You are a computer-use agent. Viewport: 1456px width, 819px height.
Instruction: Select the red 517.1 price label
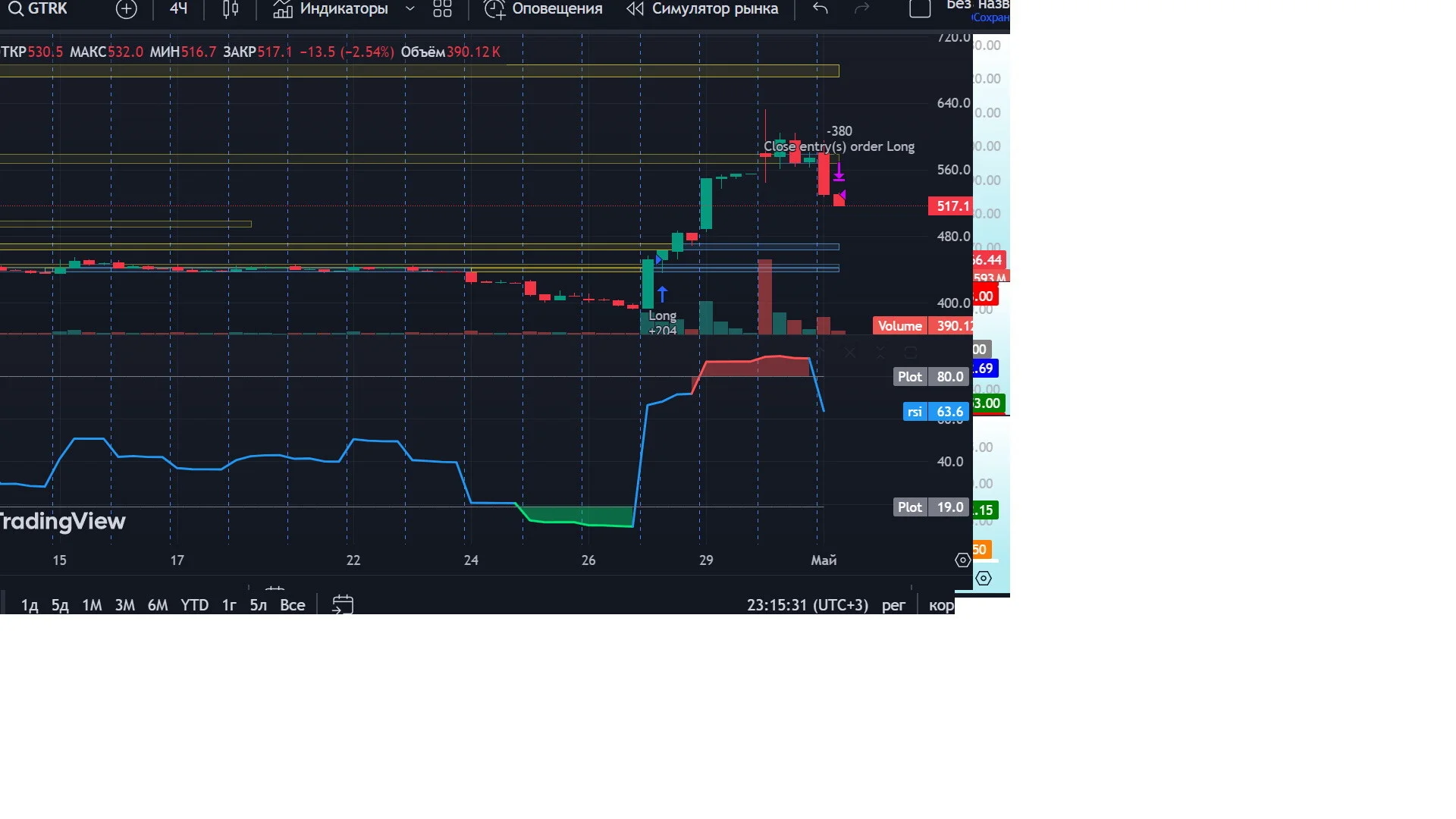(951, 206)
